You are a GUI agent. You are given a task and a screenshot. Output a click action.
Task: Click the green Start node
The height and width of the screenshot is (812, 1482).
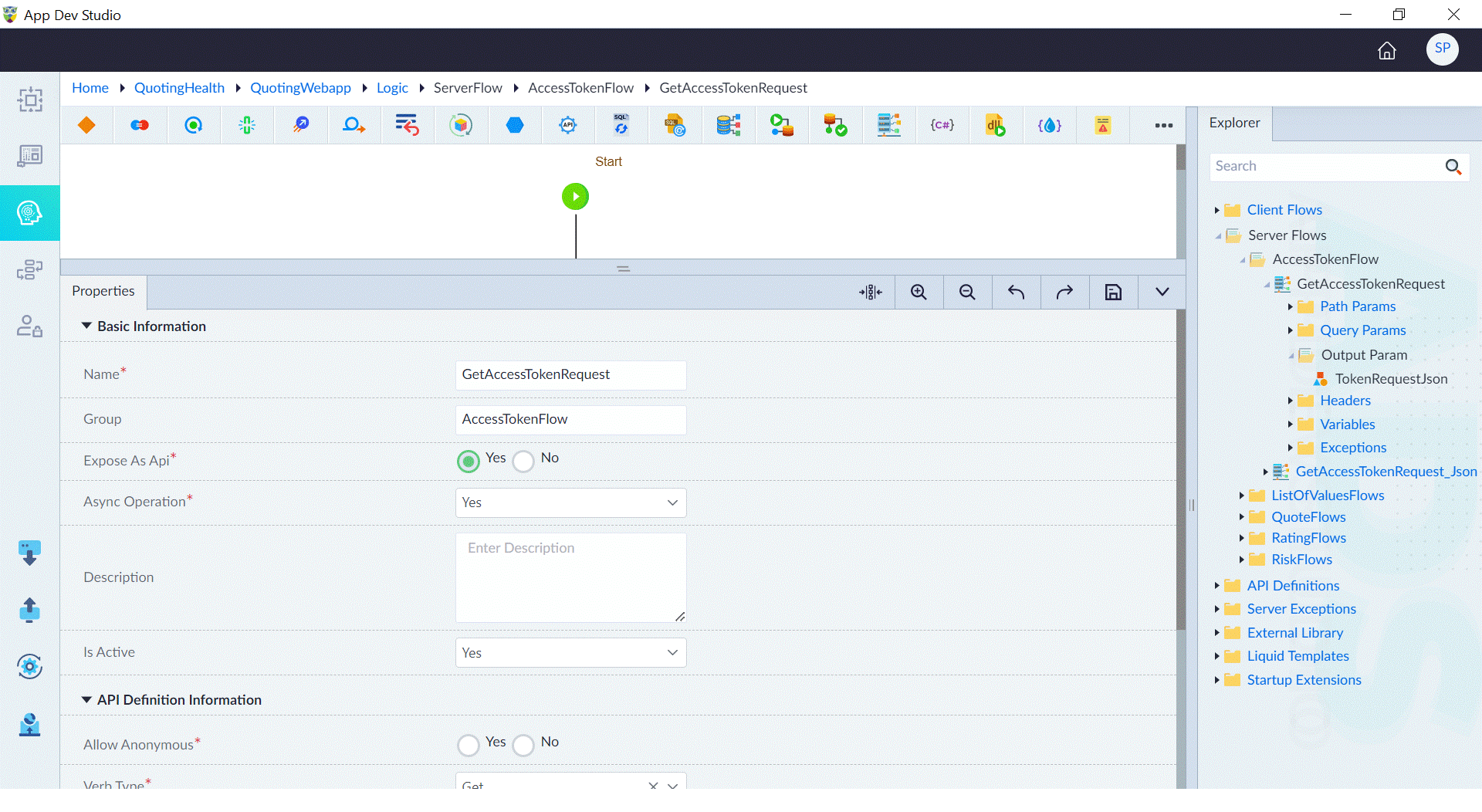tap(575, 196)
